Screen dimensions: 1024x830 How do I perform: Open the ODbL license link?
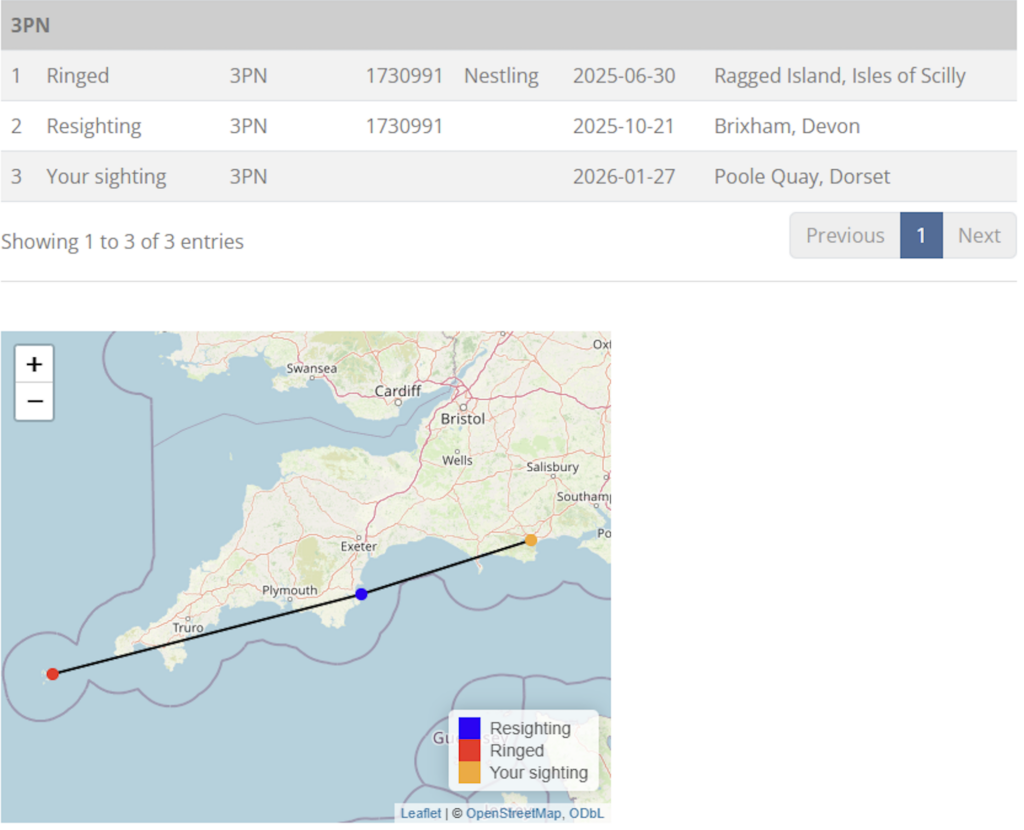pyautogui.click(x=587, y=813)
